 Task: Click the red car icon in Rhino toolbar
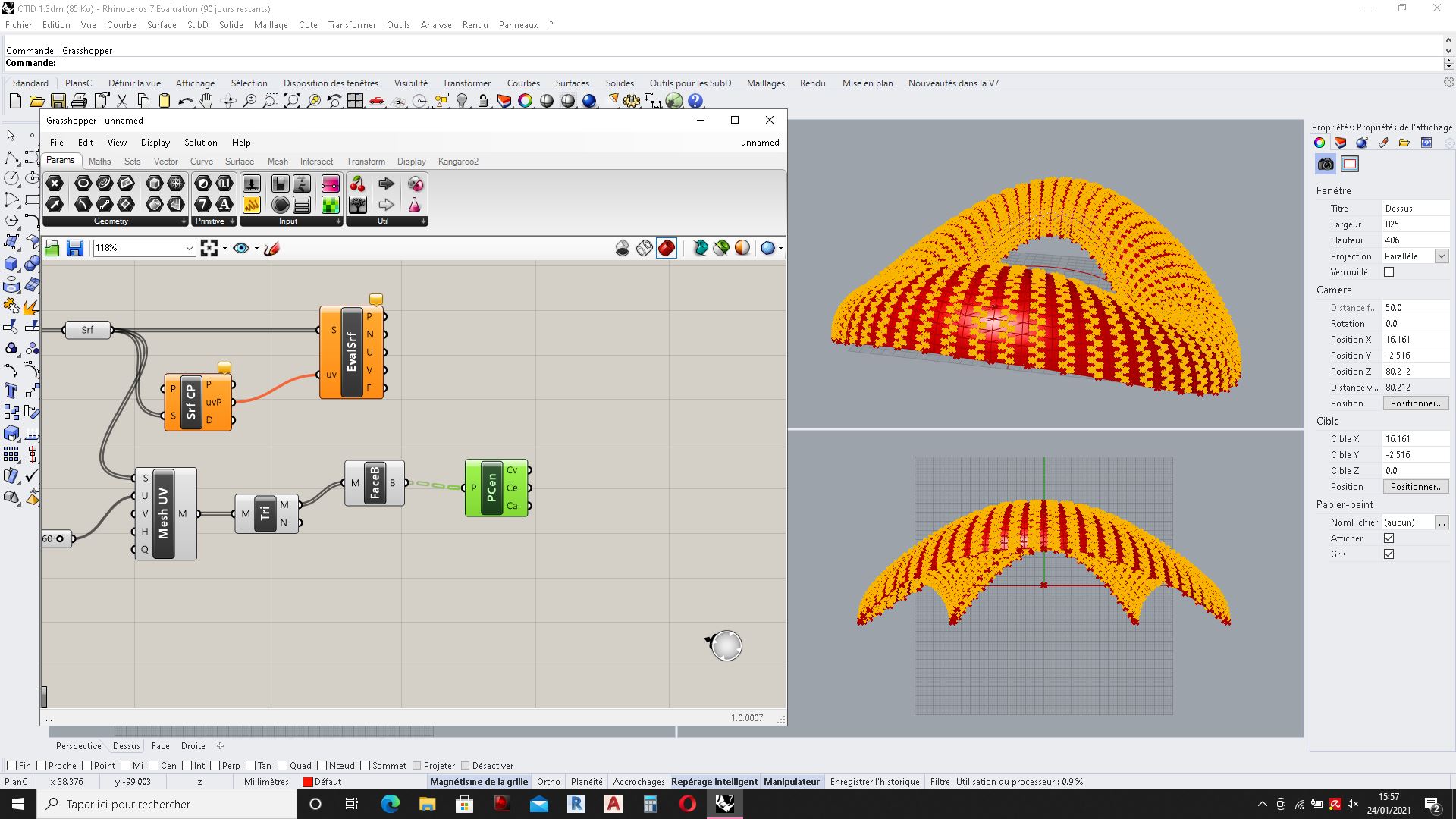click(376, 101)
